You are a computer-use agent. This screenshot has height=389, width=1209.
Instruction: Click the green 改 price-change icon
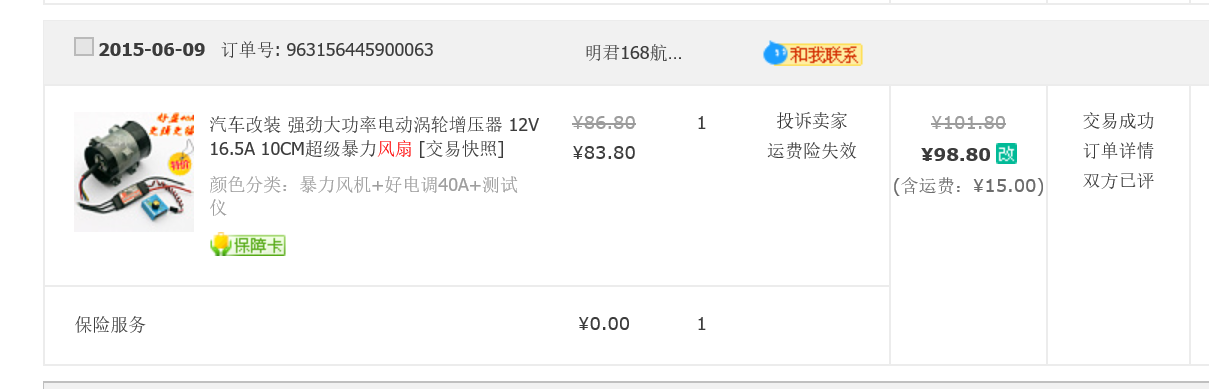1006,154
